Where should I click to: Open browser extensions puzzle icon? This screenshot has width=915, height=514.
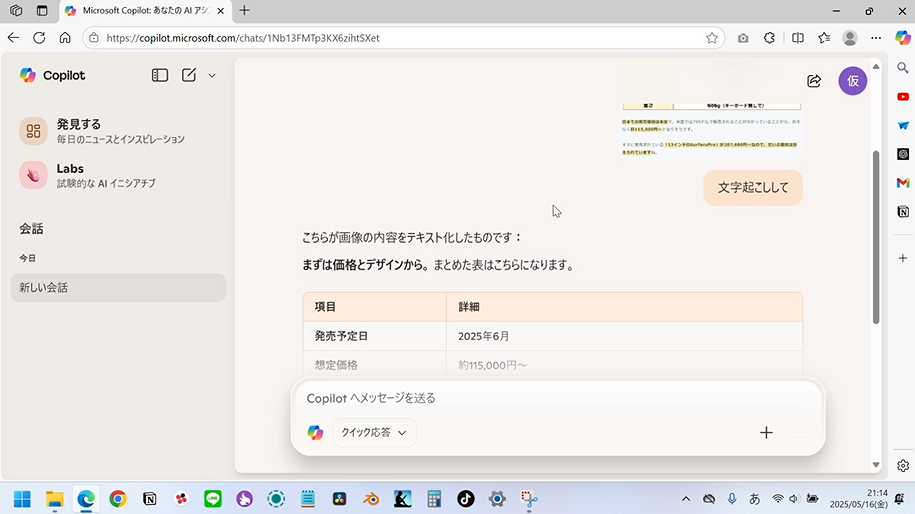point(769,38)
